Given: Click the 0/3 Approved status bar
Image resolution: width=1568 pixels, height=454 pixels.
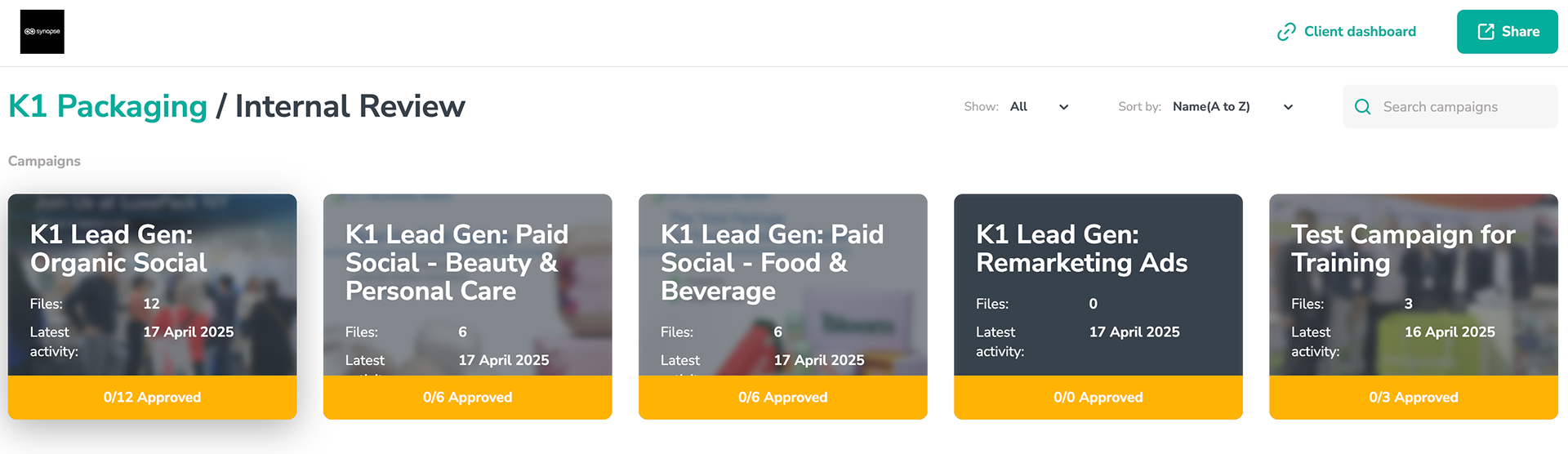Looking at the screenshot, I should coord(1414,398).
